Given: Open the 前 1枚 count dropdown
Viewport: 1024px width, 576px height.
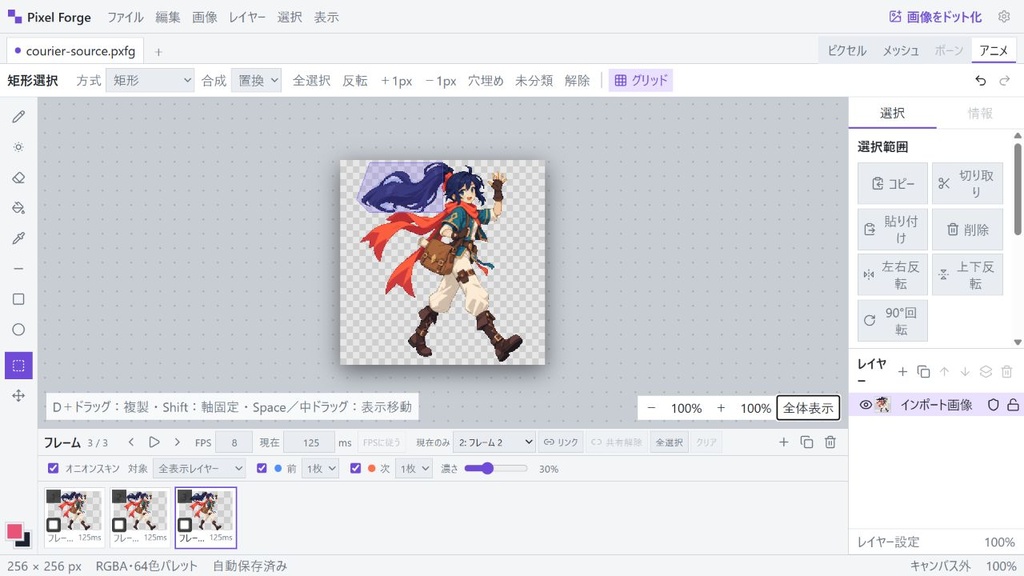Looking at the screenshot, I should point(320,468).
